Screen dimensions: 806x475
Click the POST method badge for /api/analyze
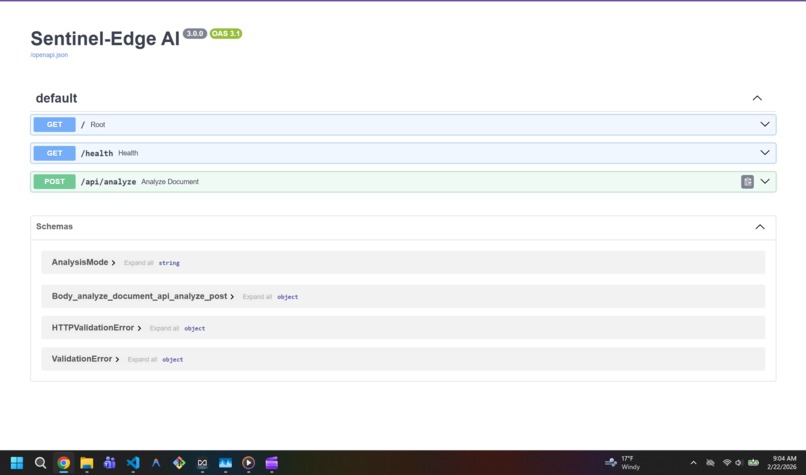pyautogui.click(x=54, y=181)
